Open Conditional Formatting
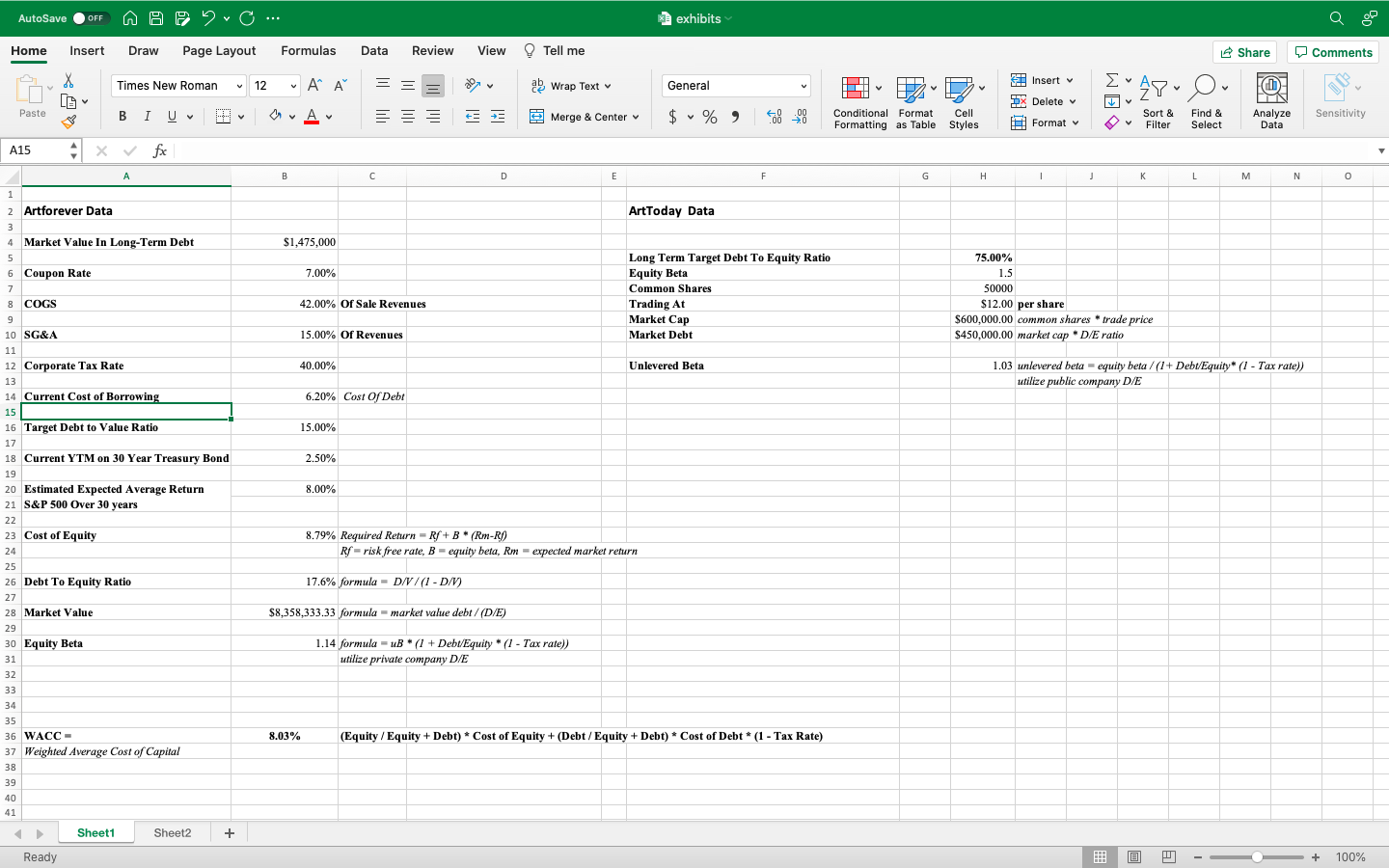The image size is (1389, 868). [860, 102]
